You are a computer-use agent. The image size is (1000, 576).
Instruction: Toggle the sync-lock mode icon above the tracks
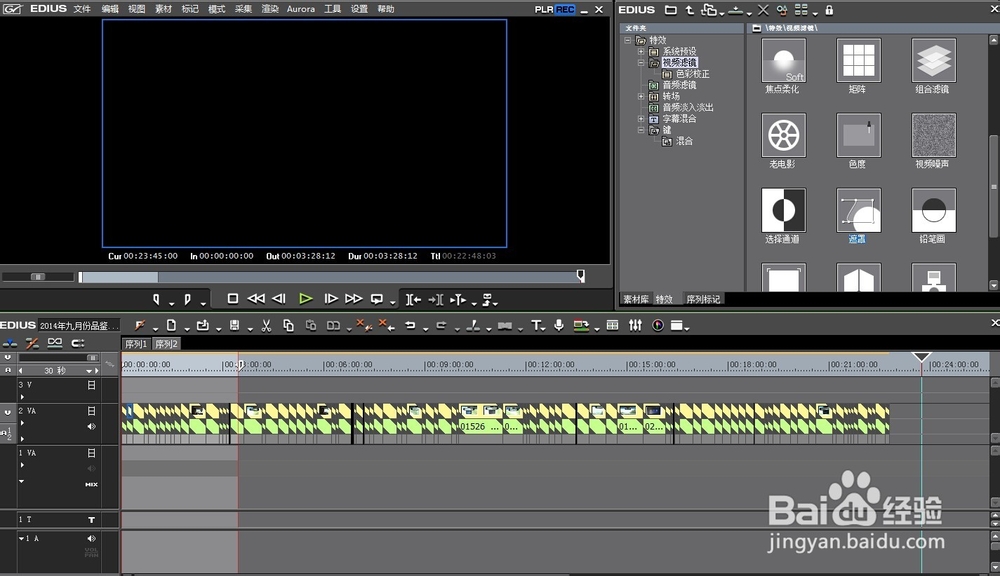click(55, 343)
